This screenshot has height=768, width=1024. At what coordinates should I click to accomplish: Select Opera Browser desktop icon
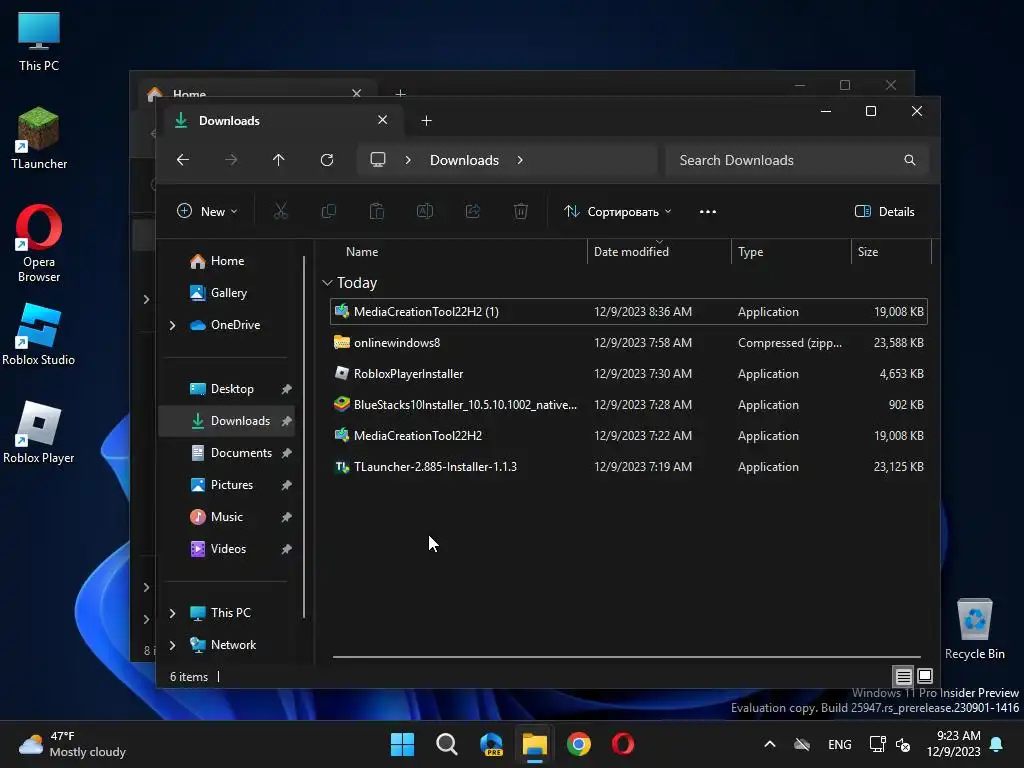tap(39, 244)
